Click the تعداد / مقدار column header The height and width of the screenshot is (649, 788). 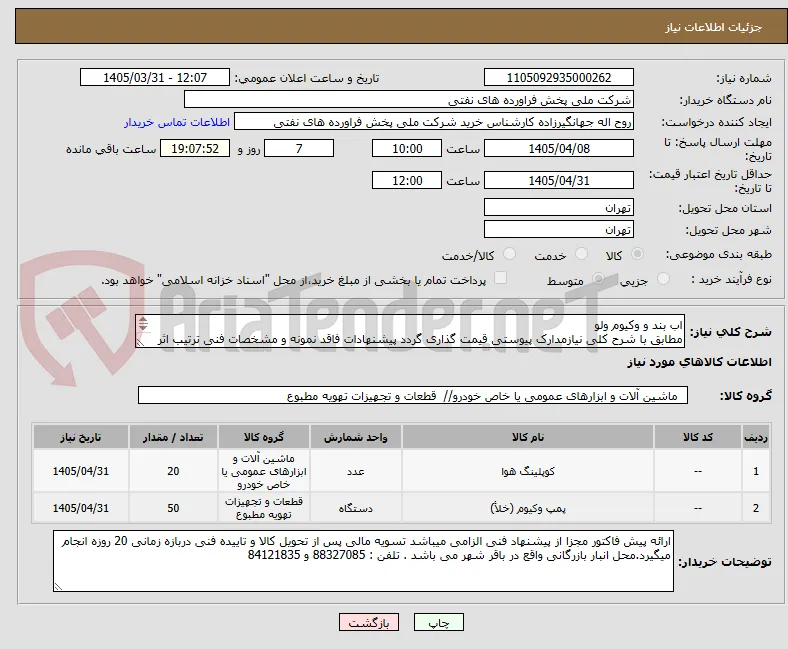173,437
